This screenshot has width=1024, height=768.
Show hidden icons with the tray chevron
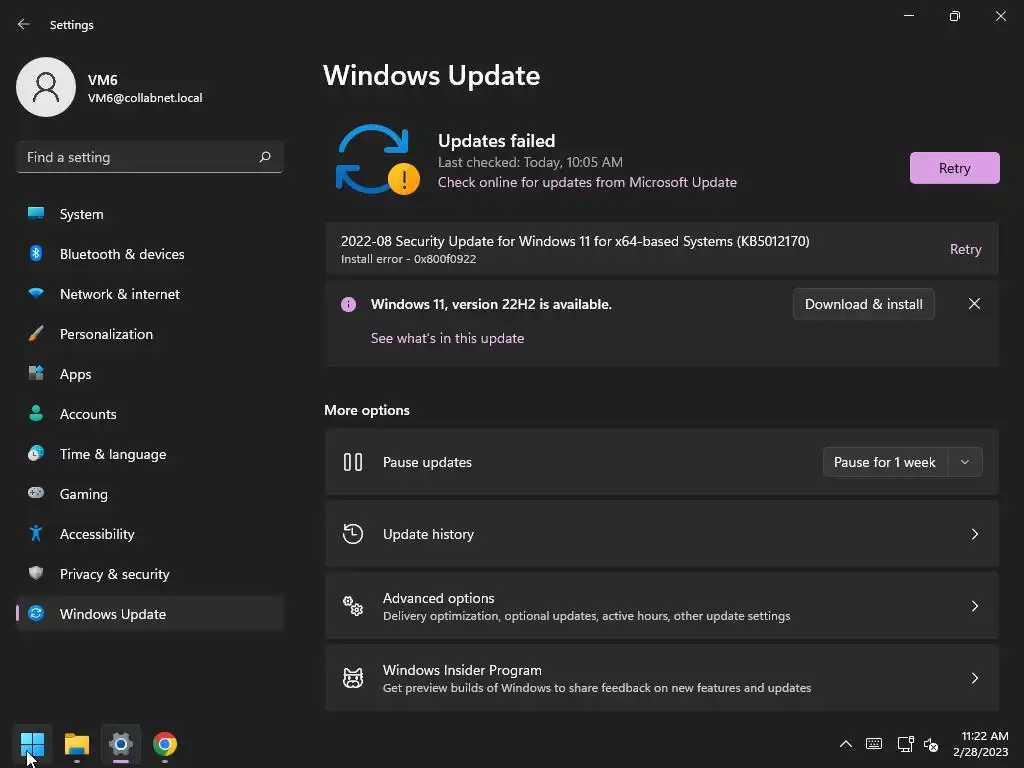pos(846,744)
